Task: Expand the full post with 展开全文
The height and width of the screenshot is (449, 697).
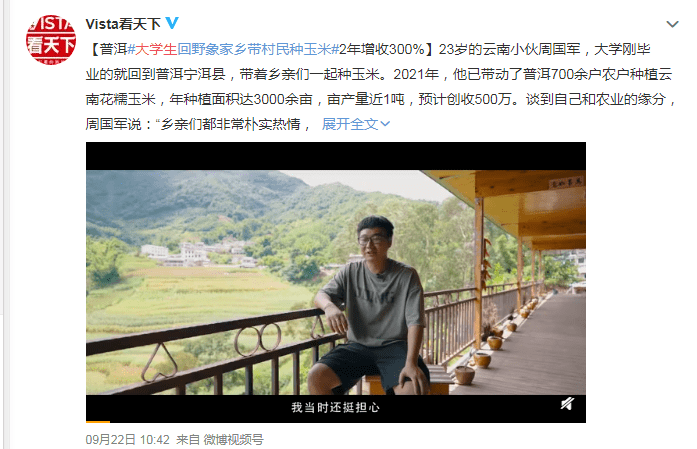Action: (x=350, y=124)
